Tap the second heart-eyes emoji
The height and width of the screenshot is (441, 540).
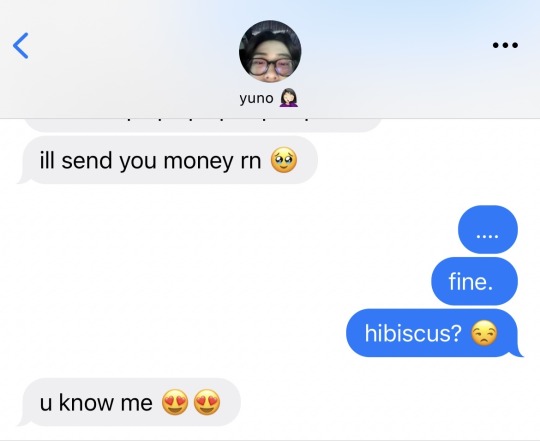[207, 402]
